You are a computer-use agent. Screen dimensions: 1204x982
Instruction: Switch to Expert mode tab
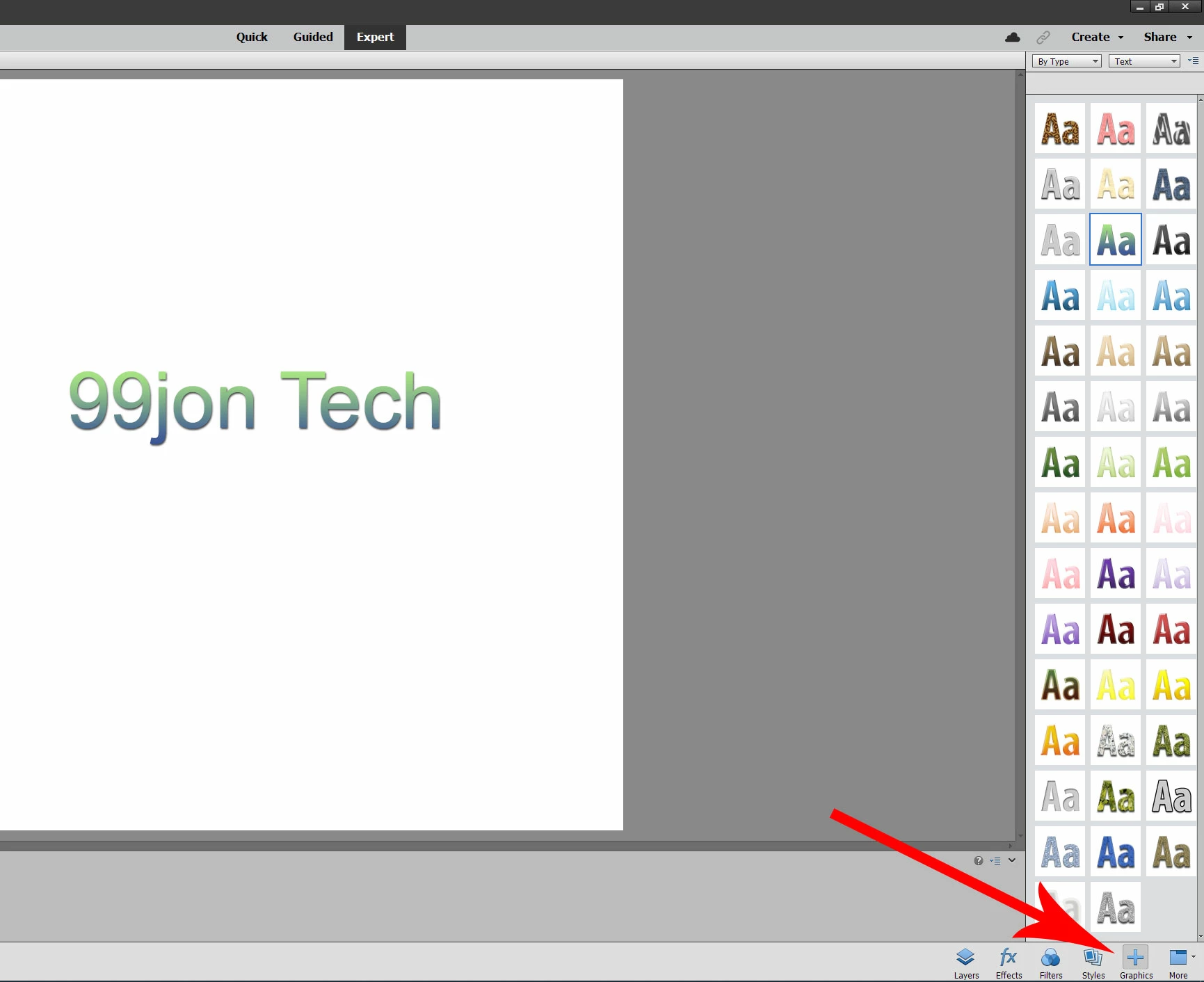click(x=375, y=38)
